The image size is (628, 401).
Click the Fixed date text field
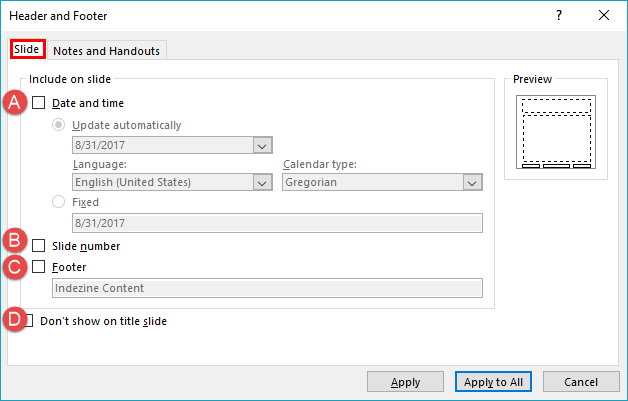277,224
